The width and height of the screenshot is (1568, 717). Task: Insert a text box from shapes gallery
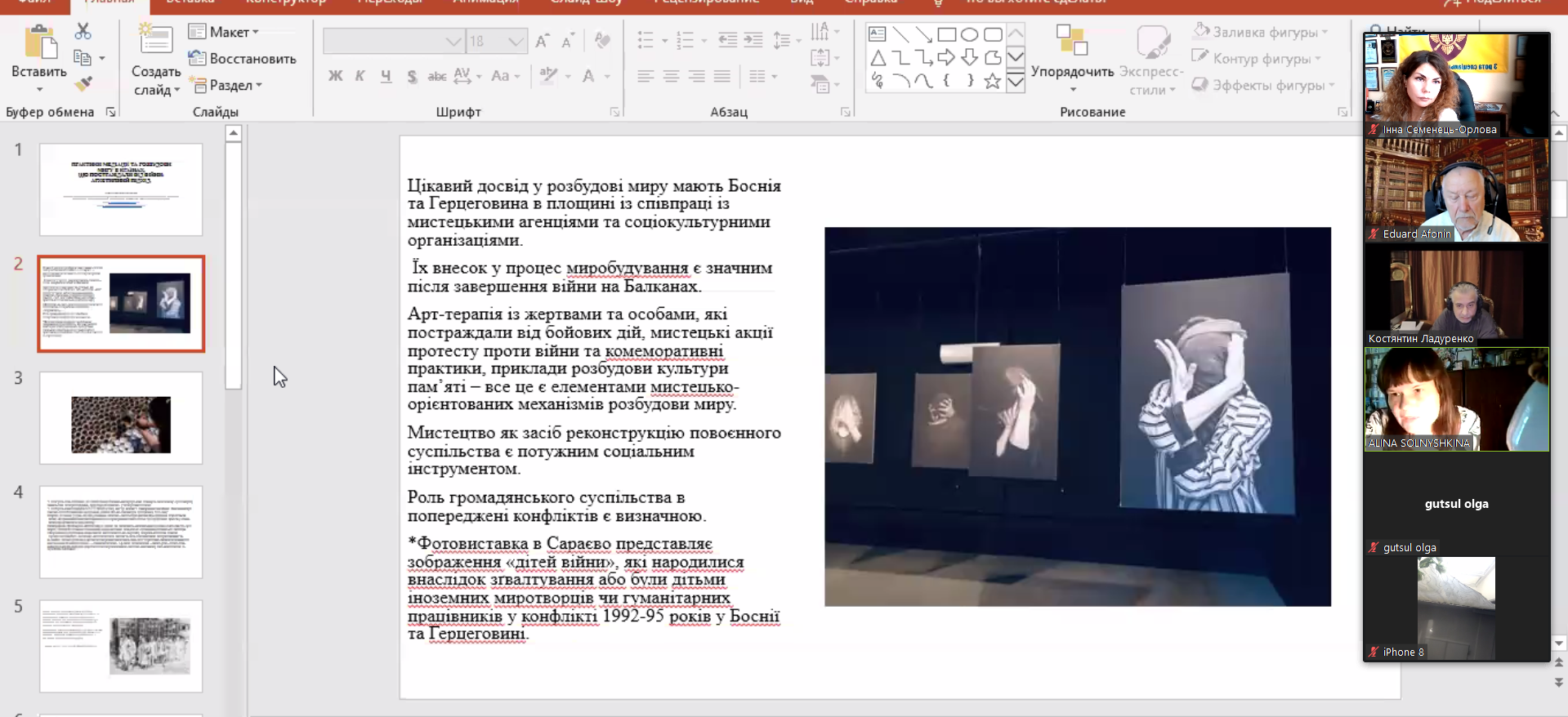click(877, 34)
